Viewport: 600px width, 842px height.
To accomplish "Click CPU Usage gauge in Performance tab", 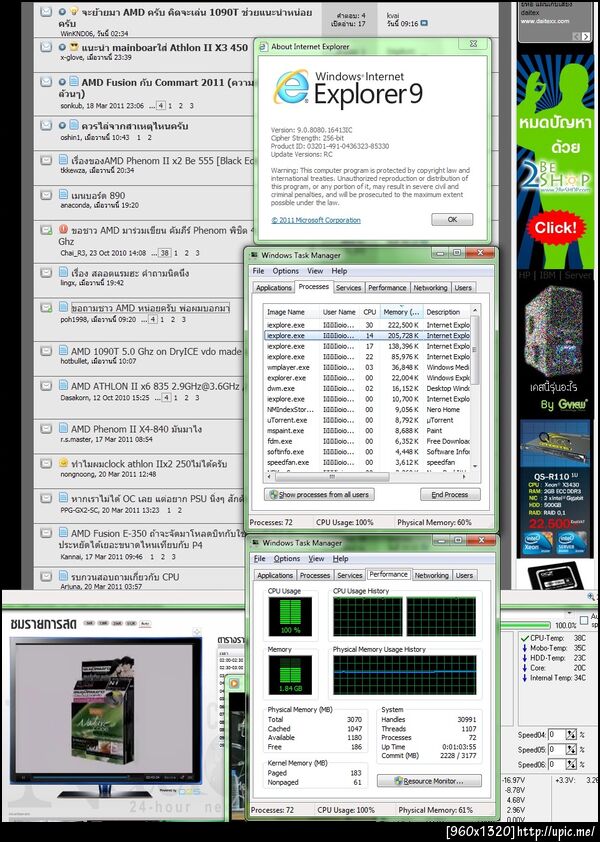I will pyautogui.click(x=290, y=617).
